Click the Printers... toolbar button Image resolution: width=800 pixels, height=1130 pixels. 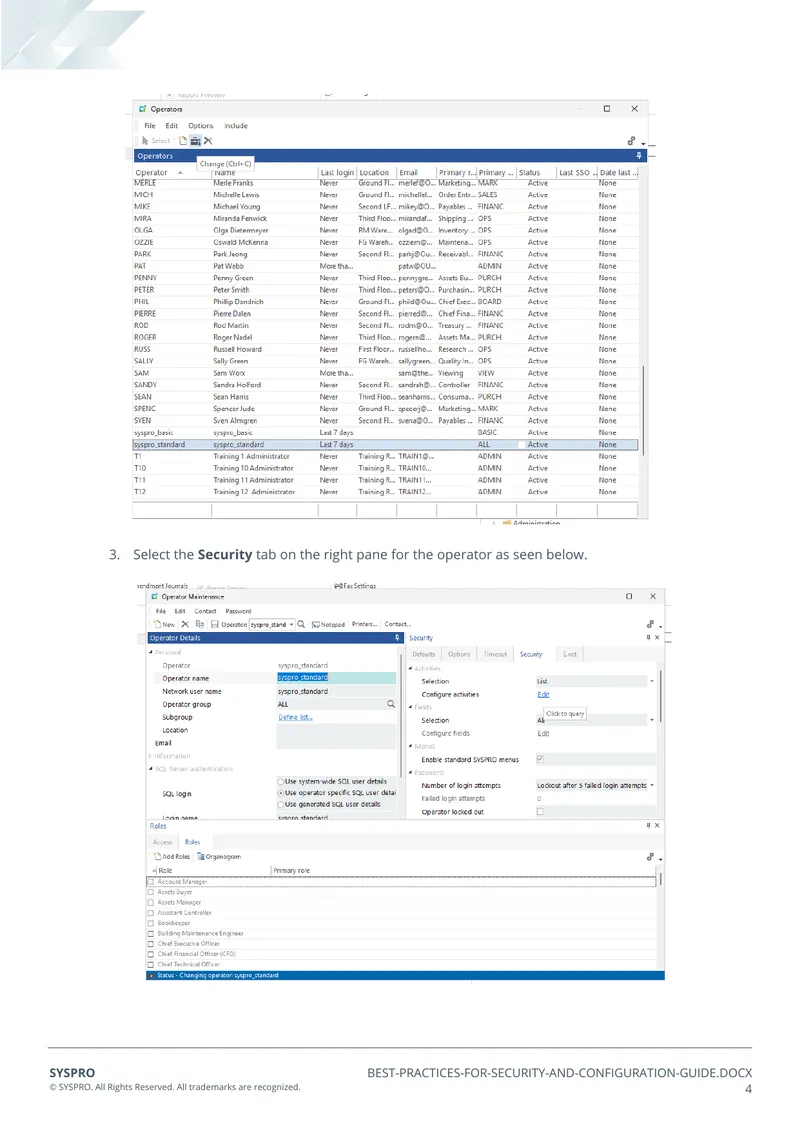pos(365,624)
